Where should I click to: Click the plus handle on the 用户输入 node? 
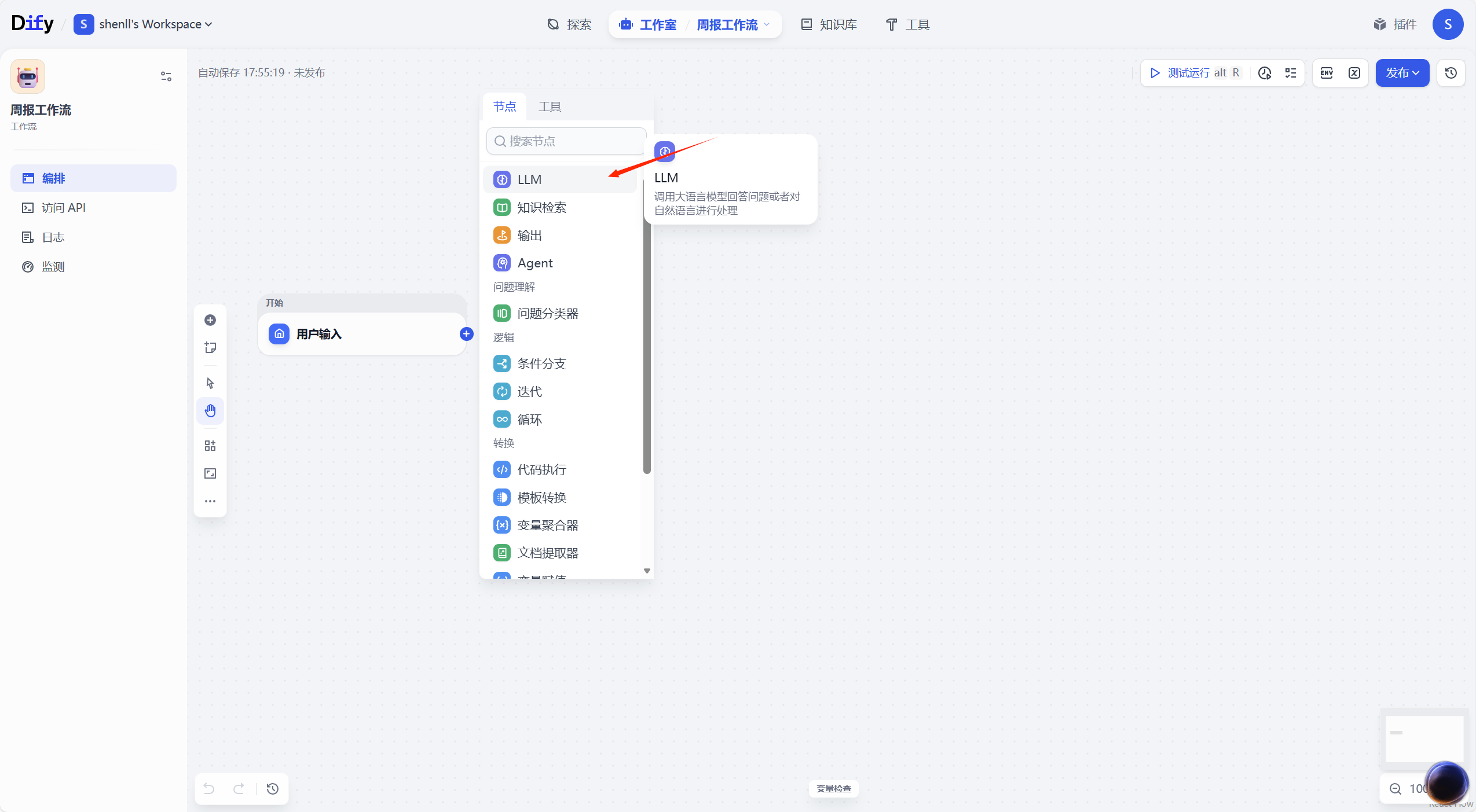tap(466, 334)
